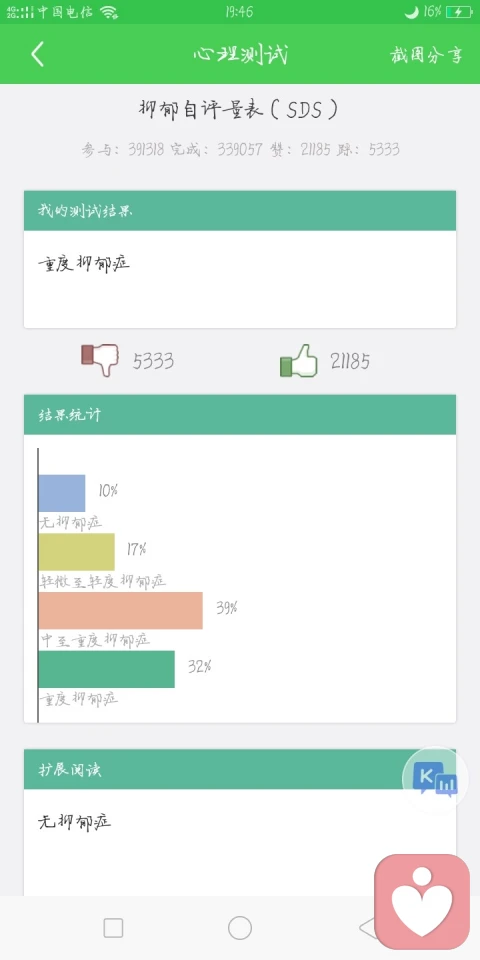Tap the battery indicator in status bar
The width and height of the screenshot is (480, 960).
point(459,12)
